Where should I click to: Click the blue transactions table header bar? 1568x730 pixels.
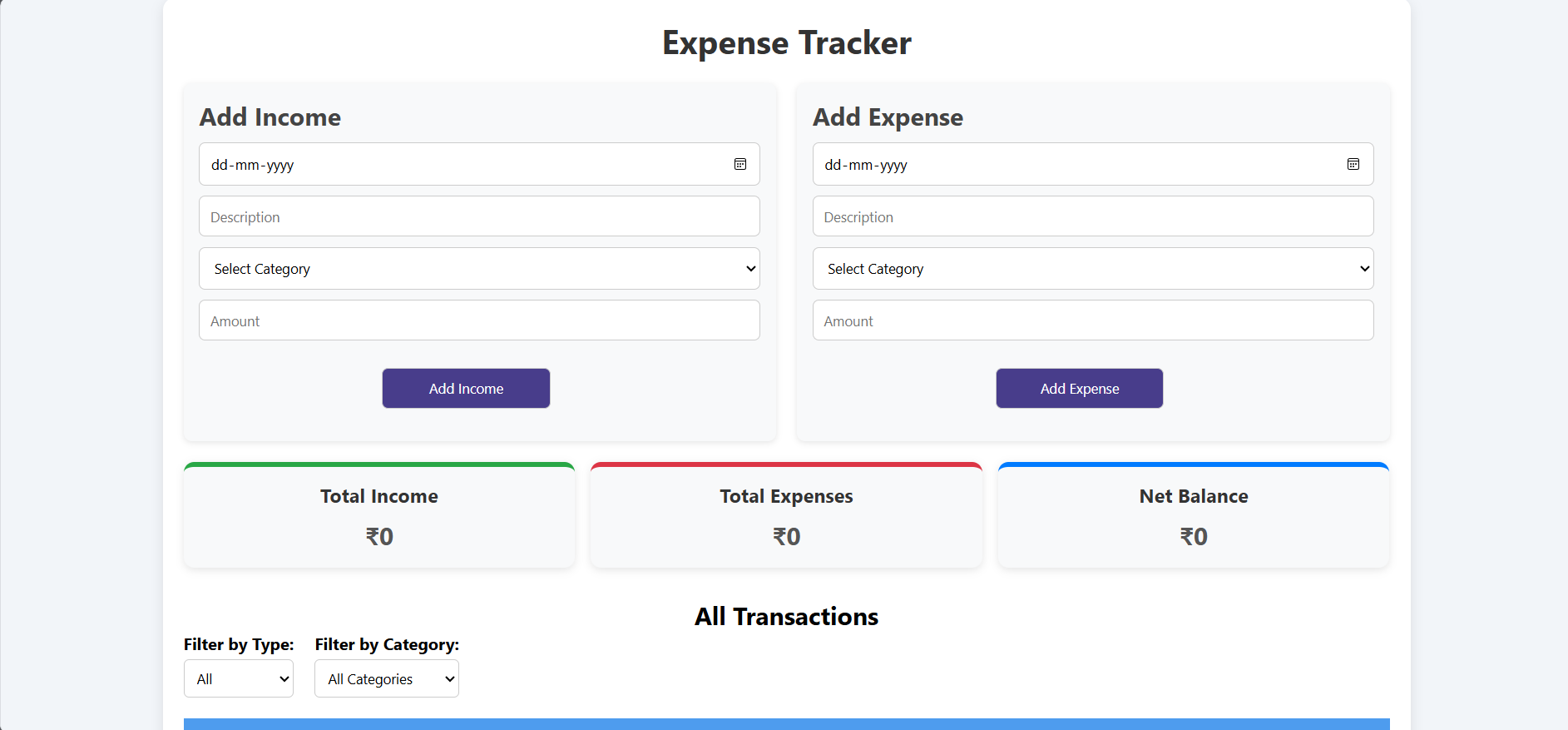786,724
